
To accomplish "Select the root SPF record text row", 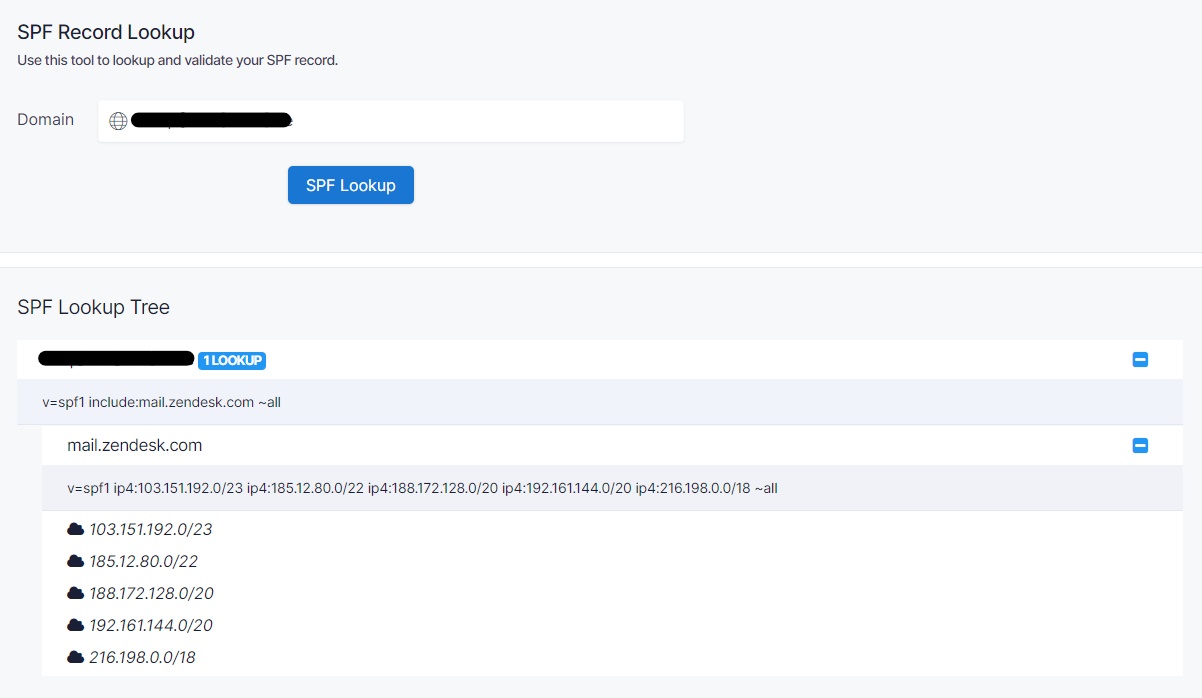I will [x=162, y=402].
